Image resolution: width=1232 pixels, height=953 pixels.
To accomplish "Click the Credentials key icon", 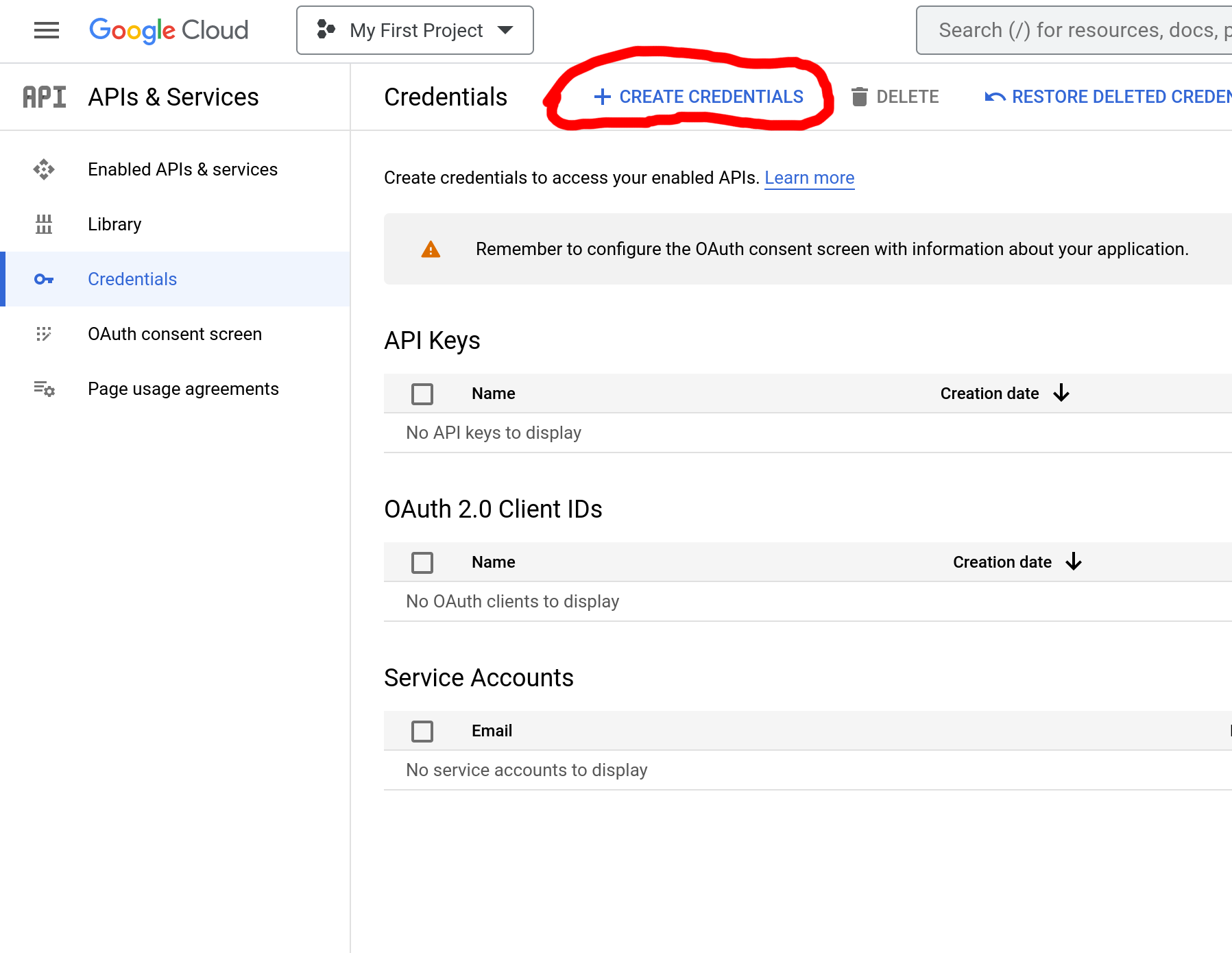I will coord(44,279).
